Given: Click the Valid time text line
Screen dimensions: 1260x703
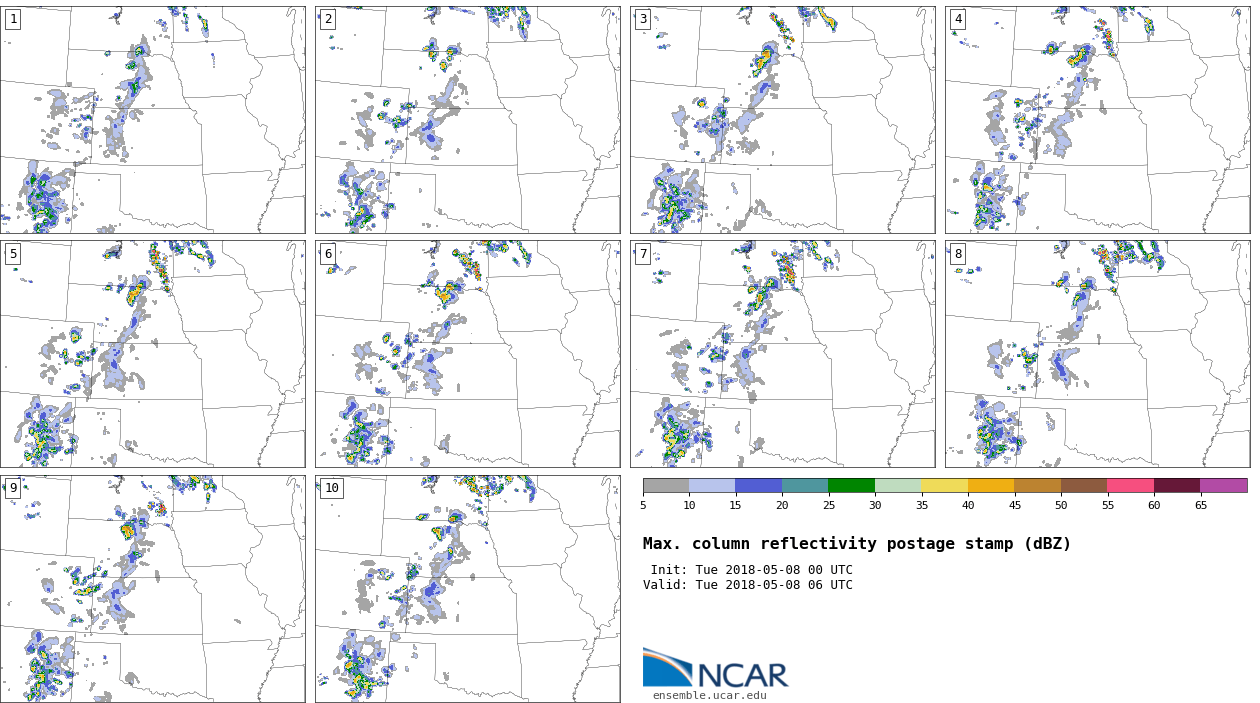Looking at the screenshot, I should coord(747,585).
